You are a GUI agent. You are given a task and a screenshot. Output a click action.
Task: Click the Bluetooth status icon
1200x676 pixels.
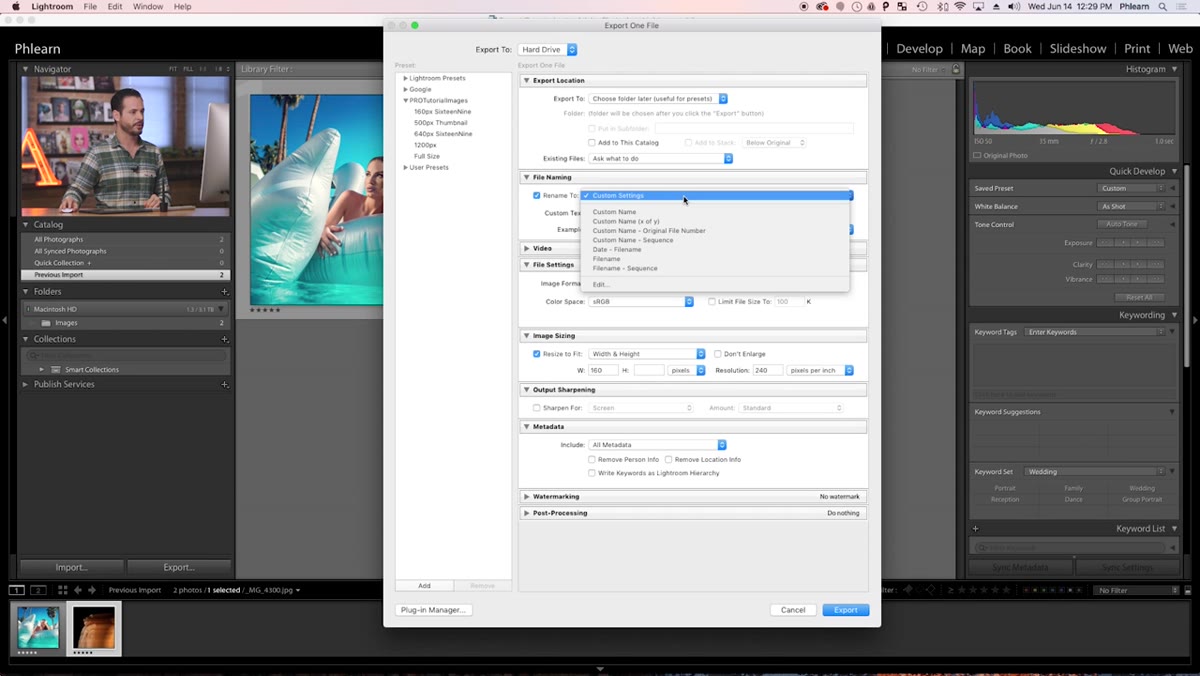pyautogui.click(x=940, y=6)
